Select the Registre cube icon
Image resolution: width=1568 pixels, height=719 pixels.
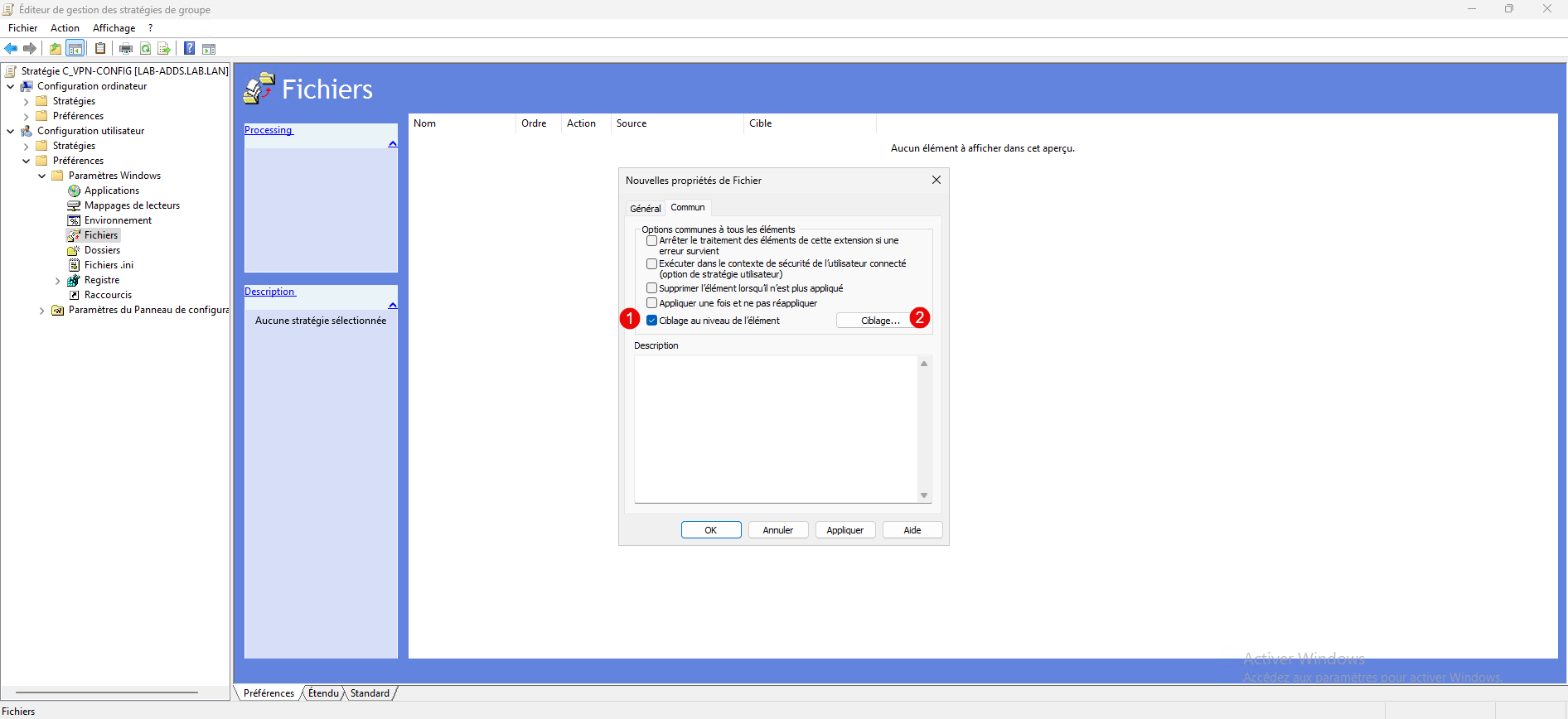click(74, 280)
